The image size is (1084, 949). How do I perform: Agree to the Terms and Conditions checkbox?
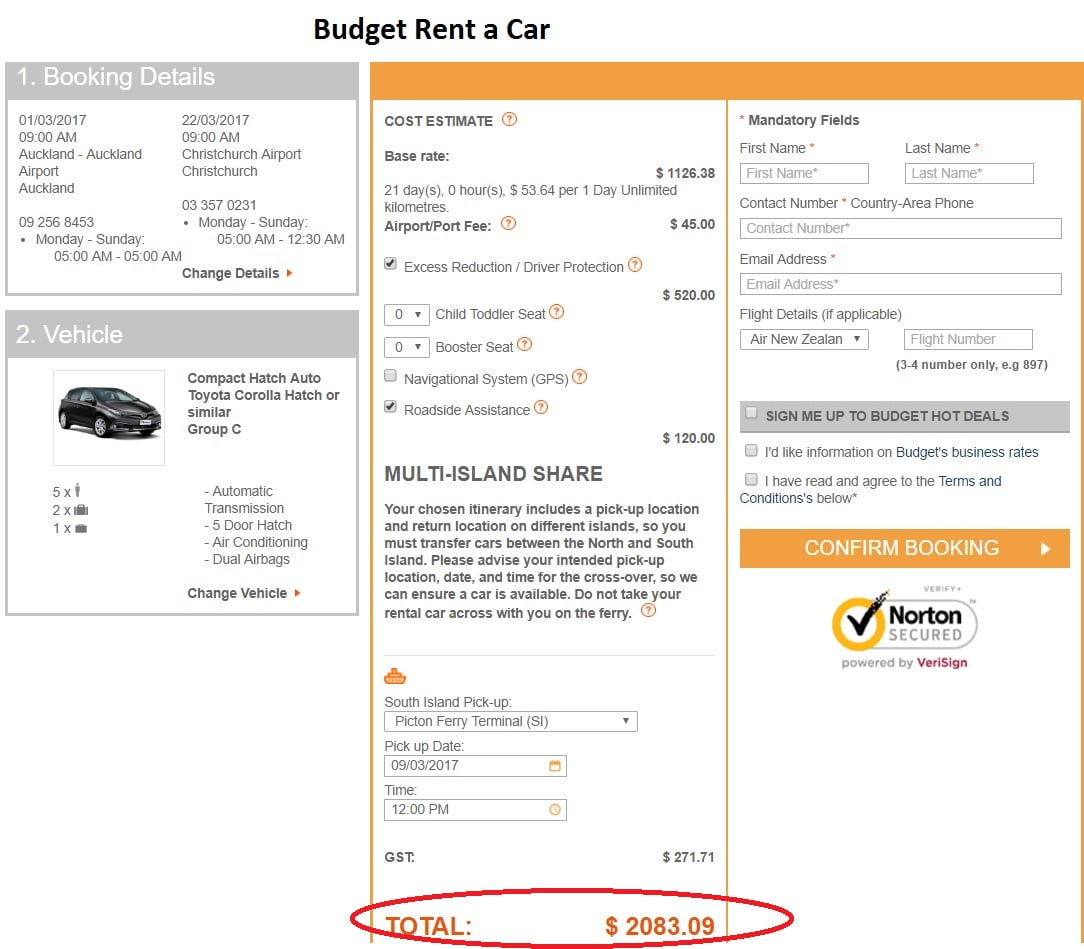point(751,479)
